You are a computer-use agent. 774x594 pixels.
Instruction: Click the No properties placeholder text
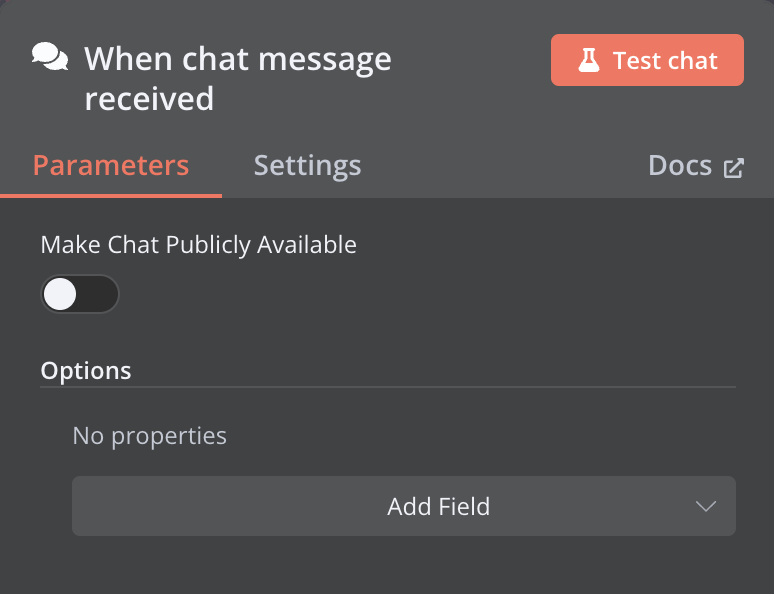(x=150, y=436)
